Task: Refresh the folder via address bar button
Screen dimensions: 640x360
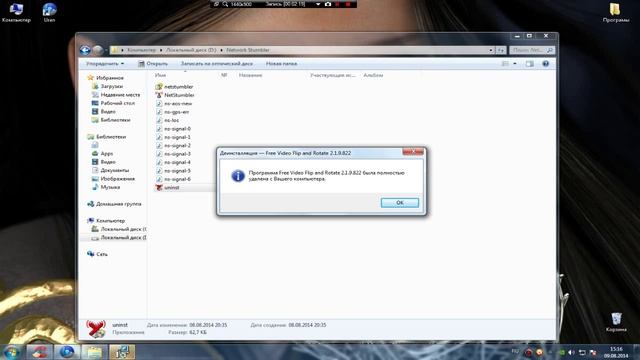Action: coord(500,50)
